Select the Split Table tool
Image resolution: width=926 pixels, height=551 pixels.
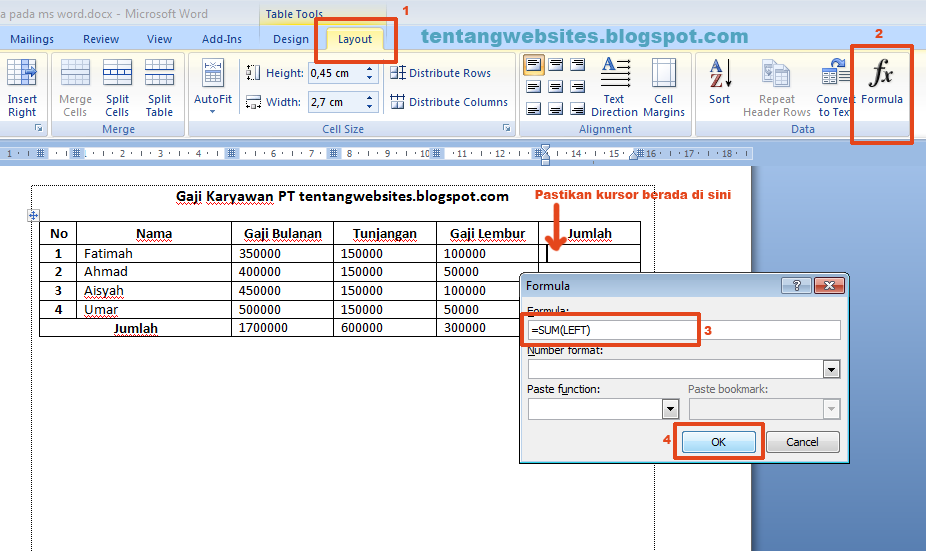point(159,88)
